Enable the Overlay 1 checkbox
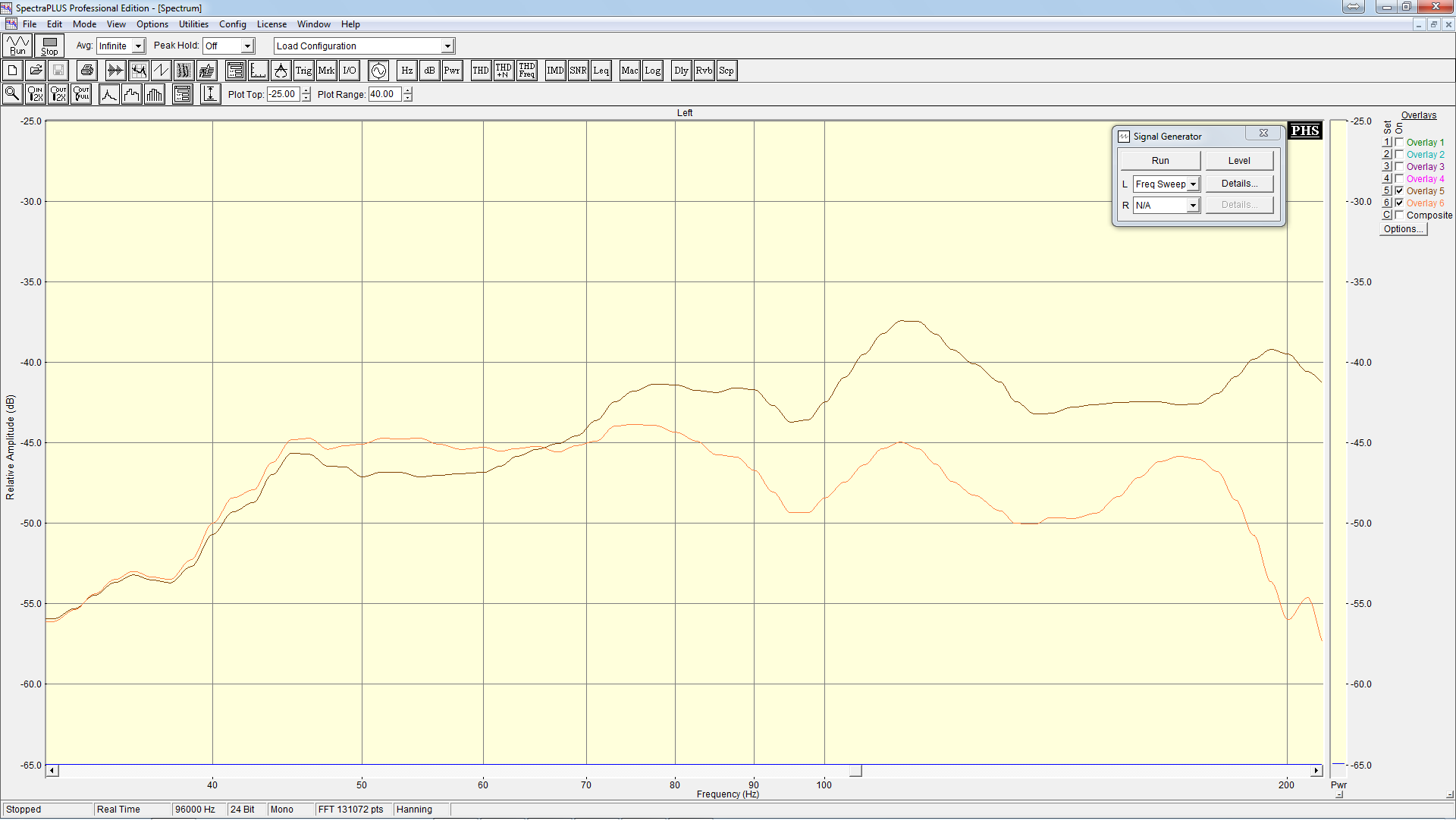 click(1399, 142)
